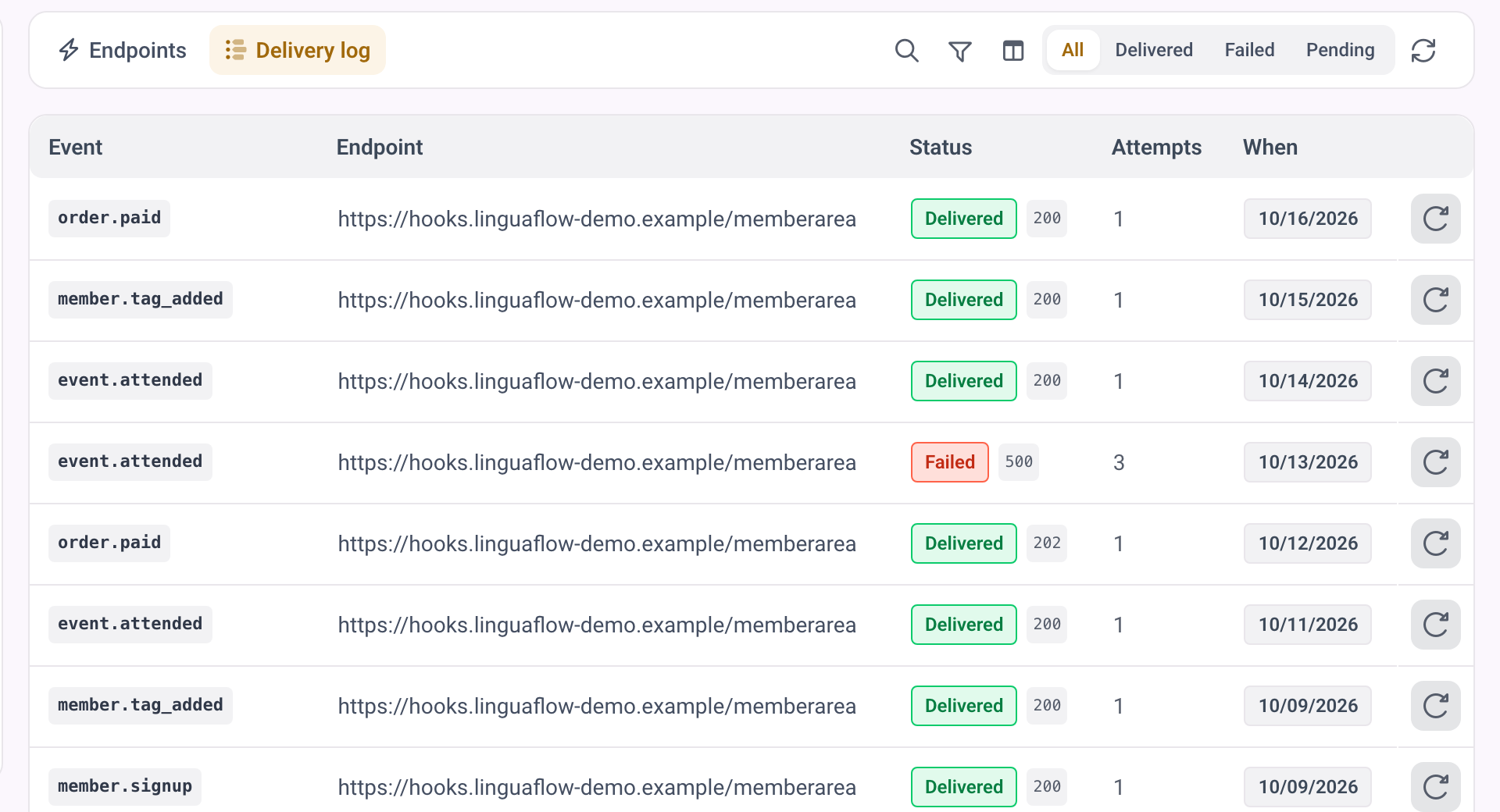Click the Delivered badge in 10/11/2026 row
Screen dimensions: 1500x812
click(964, 625)
